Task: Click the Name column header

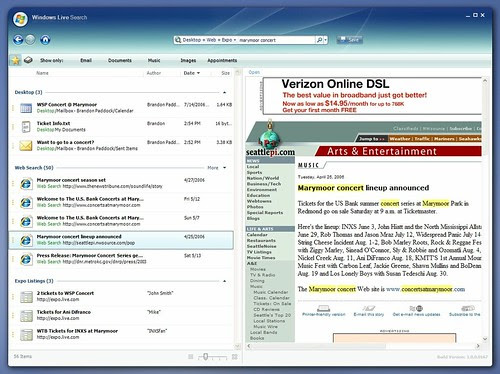Action: point(42,73)
